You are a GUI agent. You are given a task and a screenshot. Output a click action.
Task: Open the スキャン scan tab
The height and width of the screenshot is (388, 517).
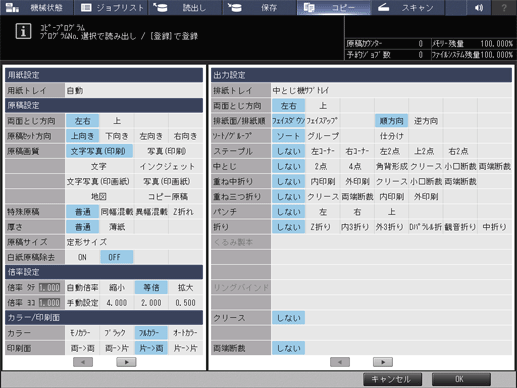pos(408,7)
